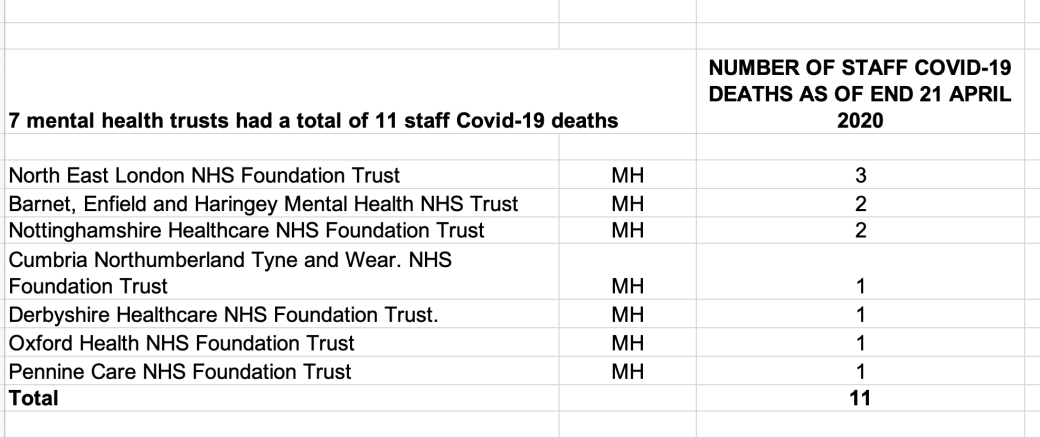Select the death count for Barnet, Enfield and Haringey
Image resolution: width=1040 pixels, height=438 pixels.
pos(860,203)
